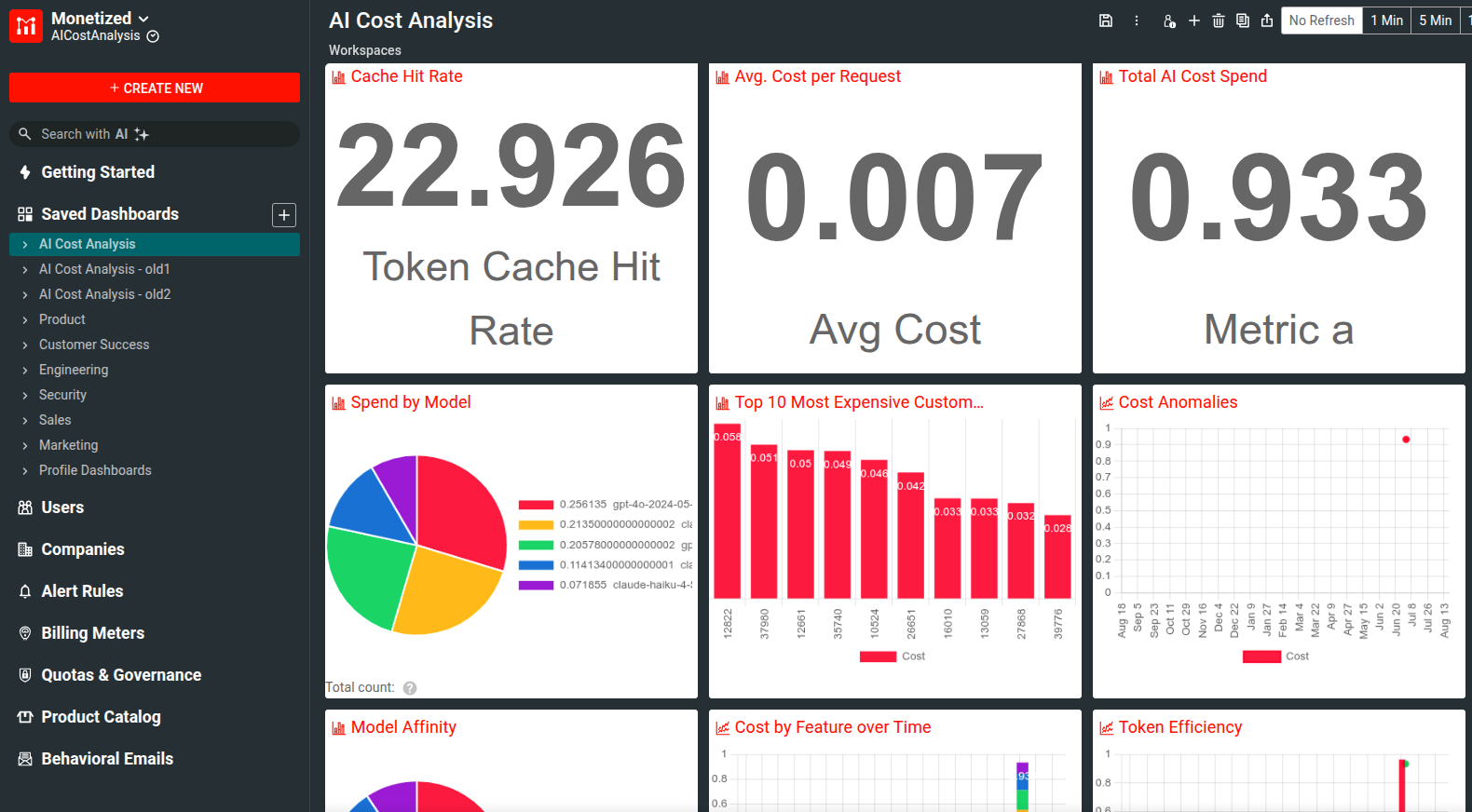Expand the AI Cost Analysis dashboard chevron

pyautogui.click(x=25, y=244)
